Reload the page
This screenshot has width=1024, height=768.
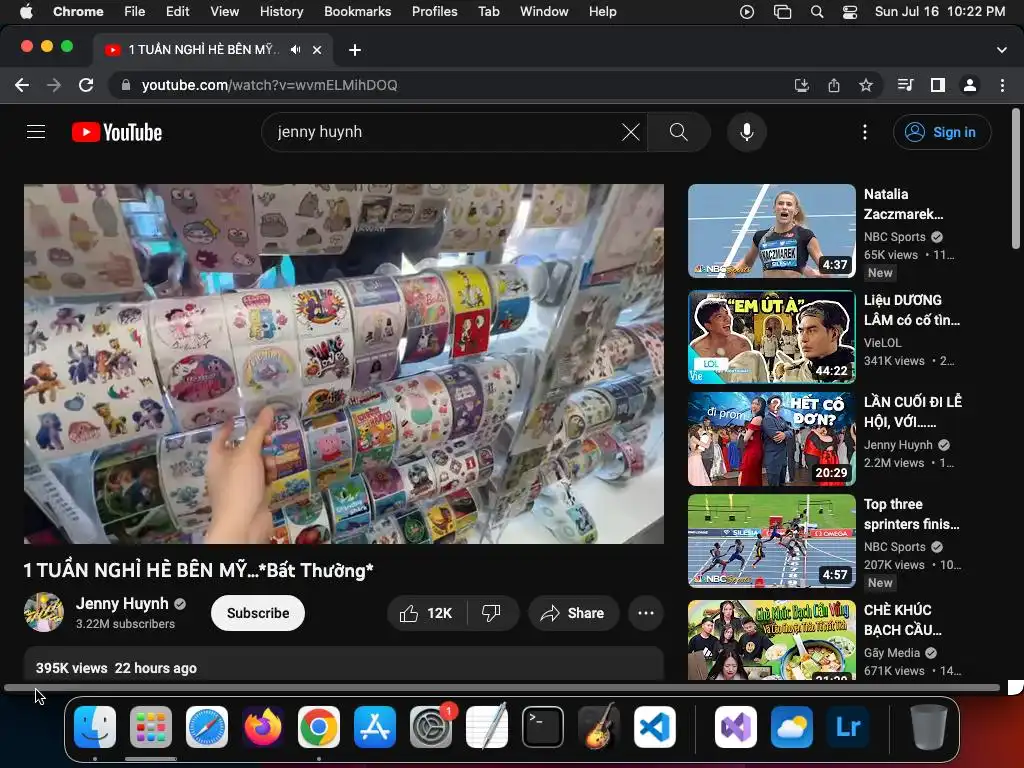[x=86, y=85]
